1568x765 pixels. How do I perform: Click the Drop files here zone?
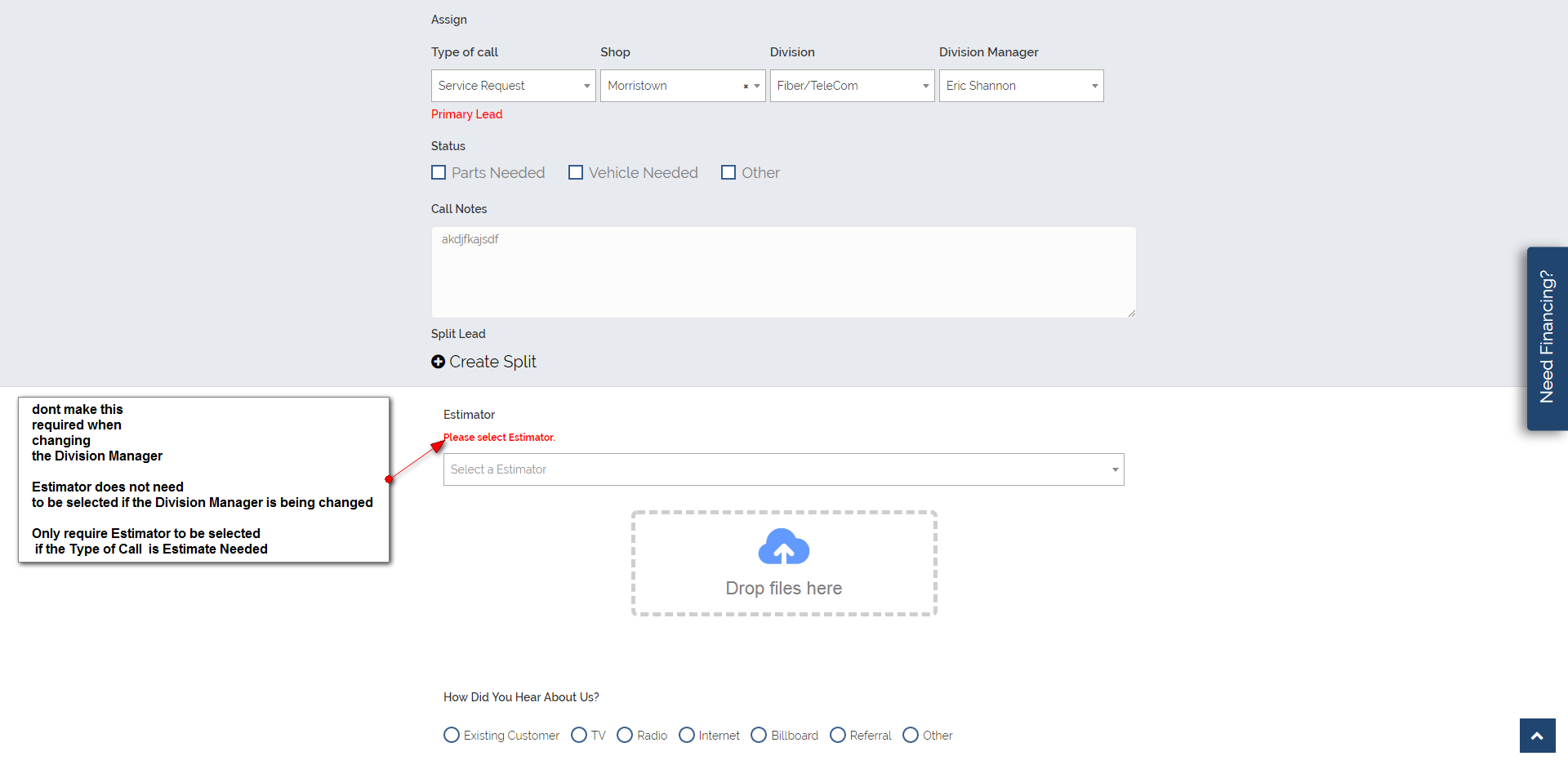coord(783,588)
